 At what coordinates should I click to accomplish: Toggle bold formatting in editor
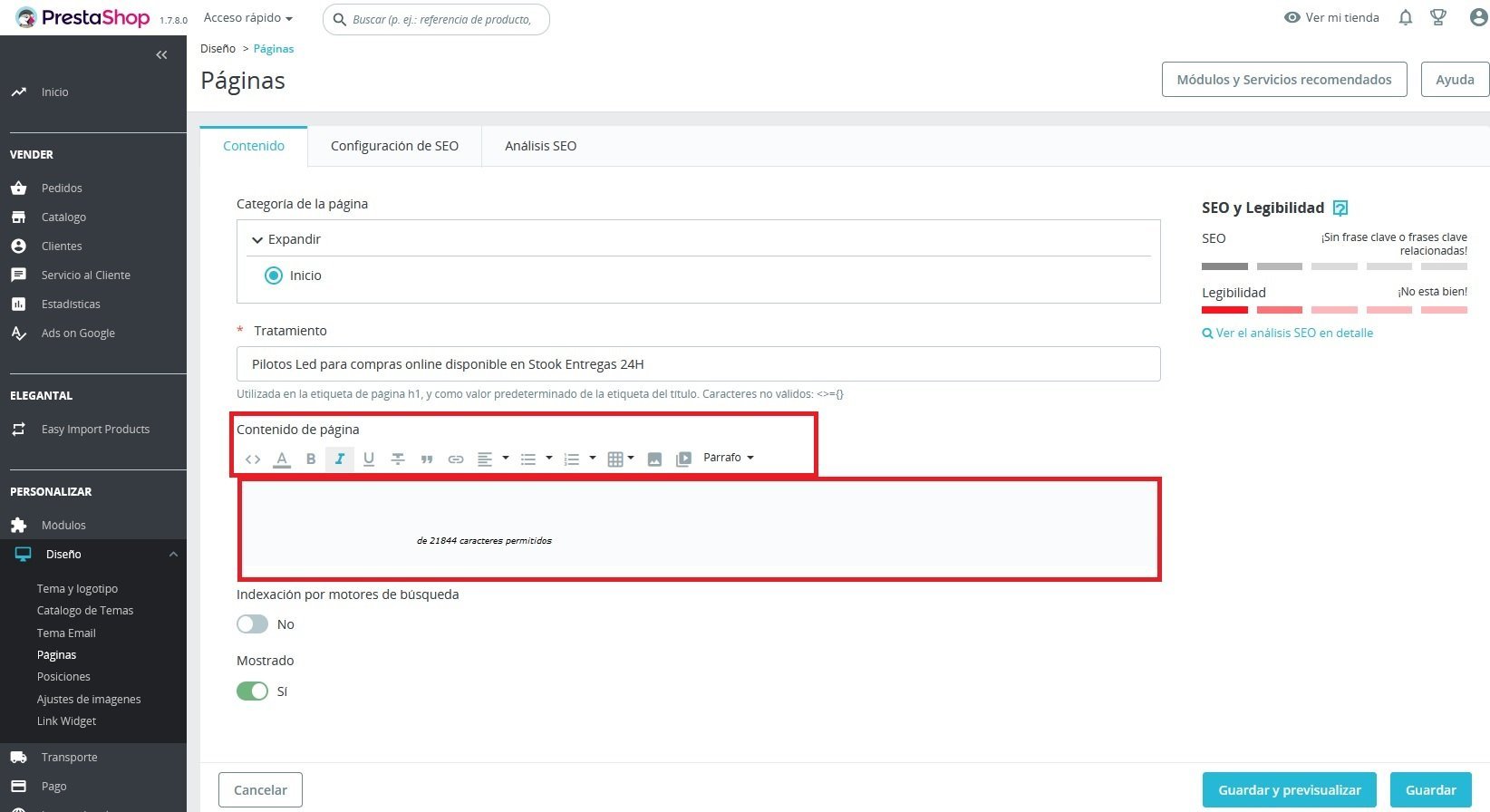pyautogui.click(x=311, y=459)
